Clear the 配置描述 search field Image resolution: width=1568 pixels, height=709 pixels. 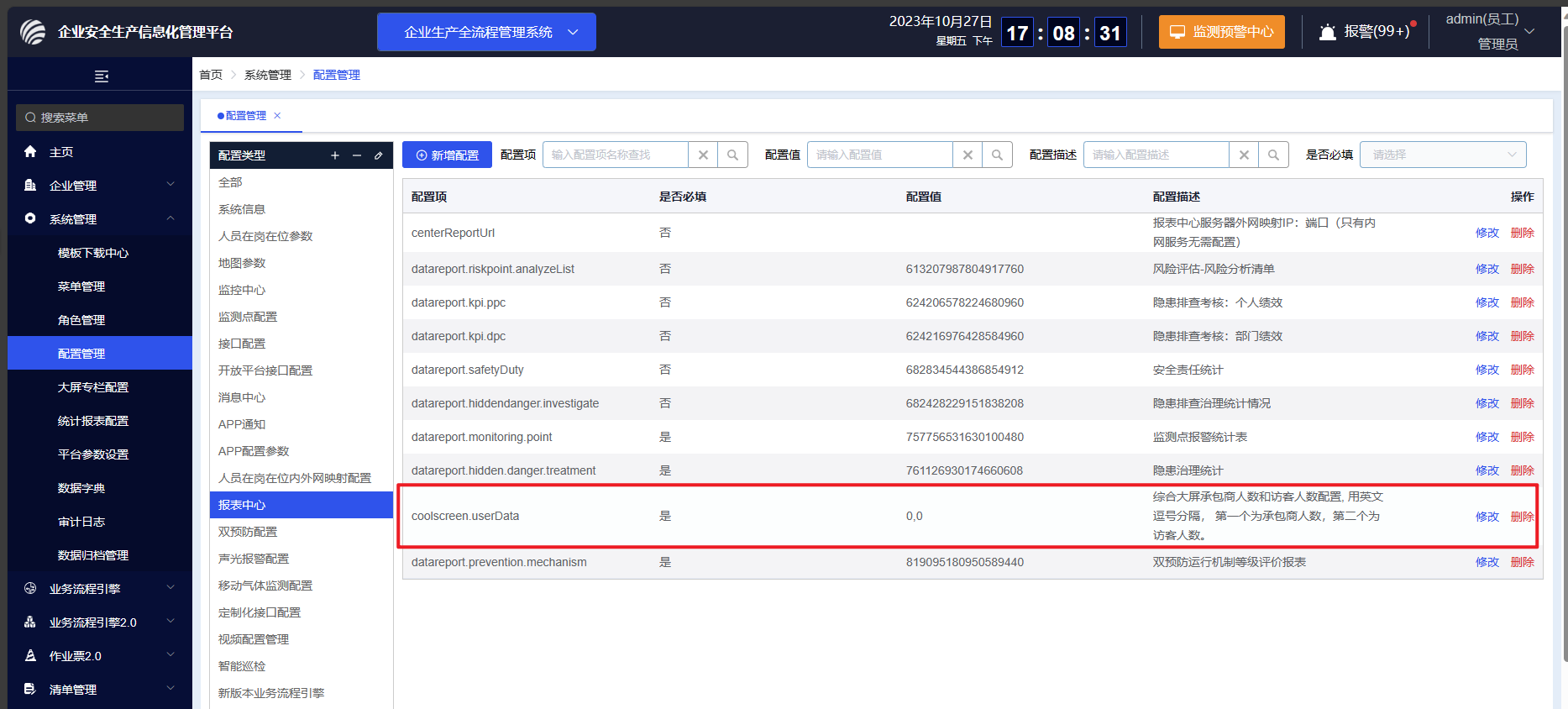click(x=1244, y=155)
